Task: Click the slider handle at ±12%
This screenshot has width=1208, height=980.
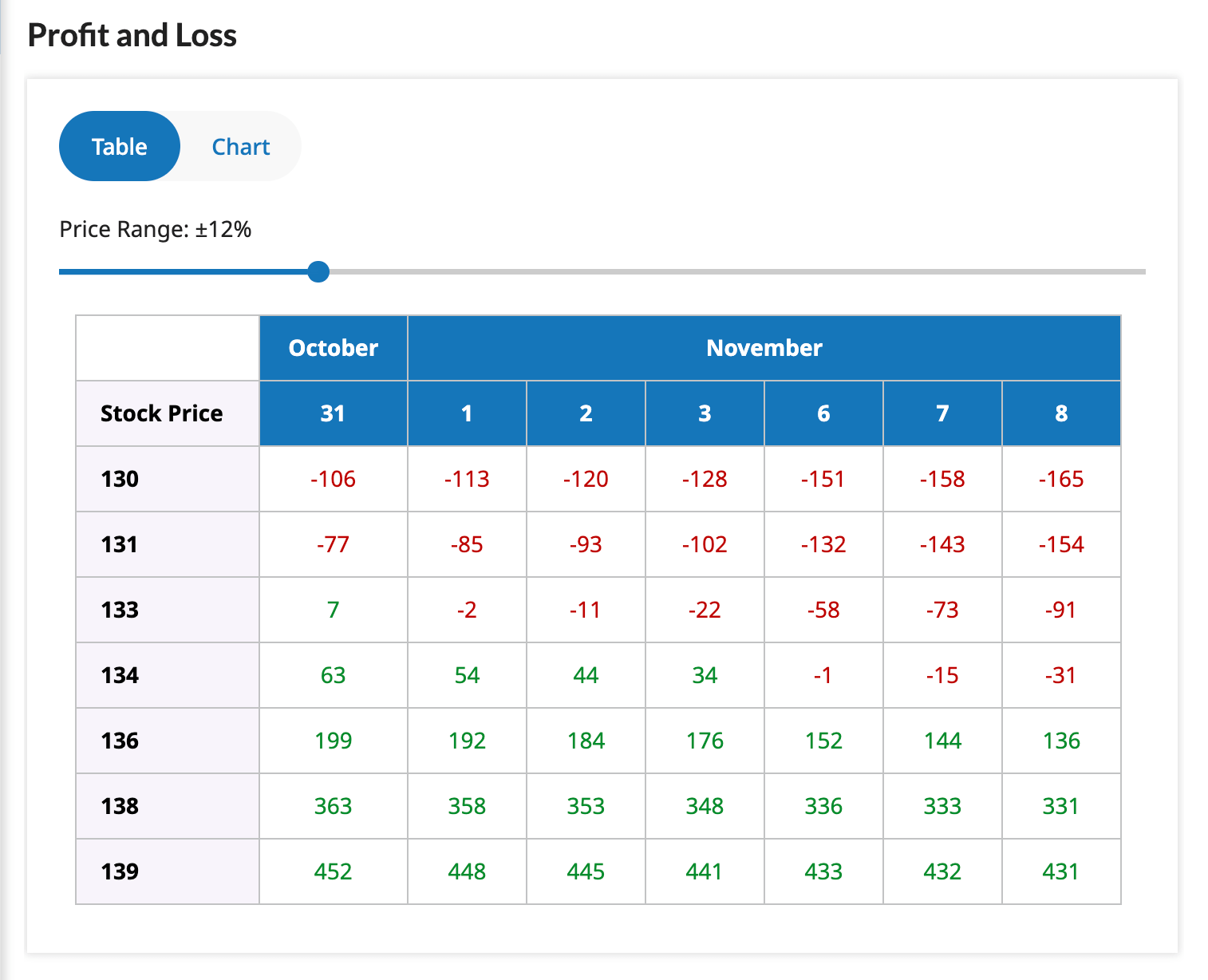Action: 318,271
